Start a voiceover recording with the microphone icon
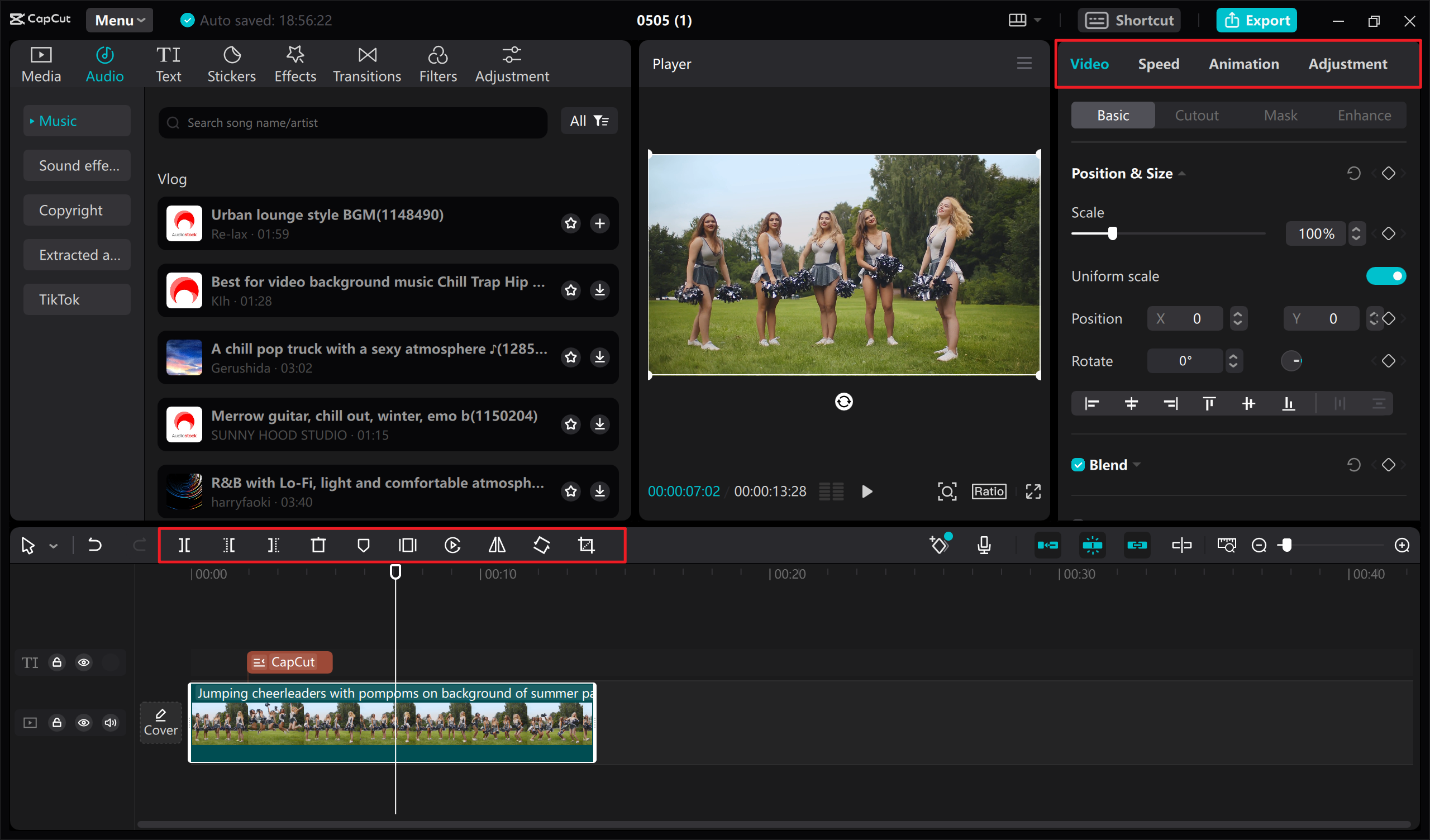The image size is (1430, 840). point(984,545)
